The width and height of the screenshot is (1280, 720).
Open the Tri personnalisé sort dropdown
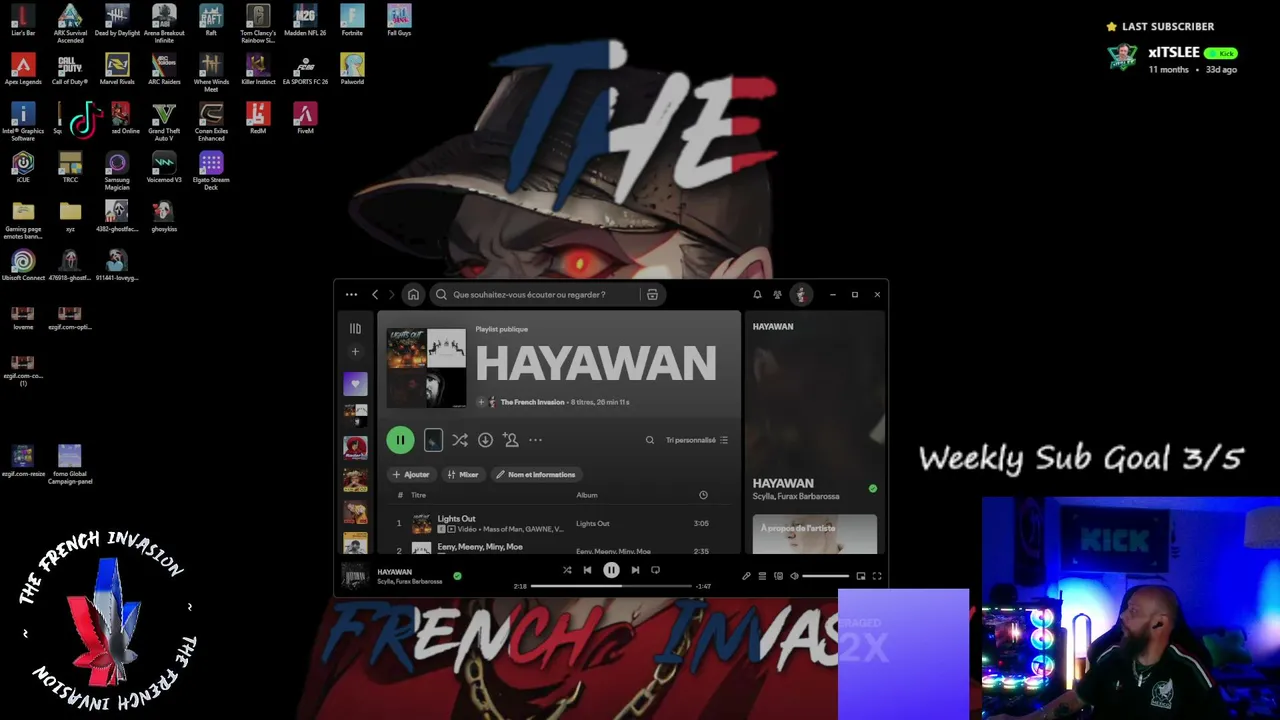[697, 440]
